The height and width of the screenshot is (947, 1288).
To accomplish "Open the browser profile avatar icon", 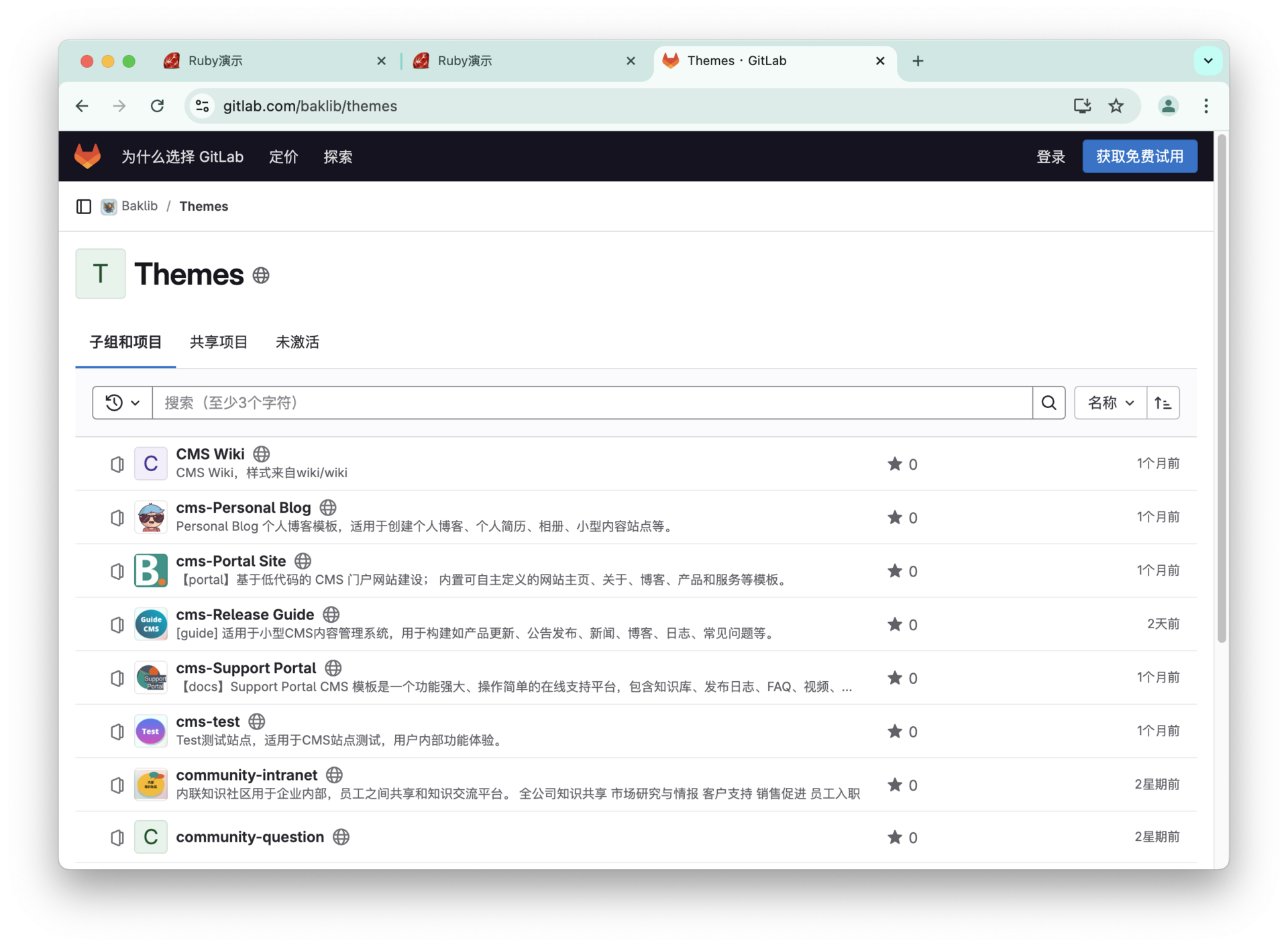I will click(1168, 106).
